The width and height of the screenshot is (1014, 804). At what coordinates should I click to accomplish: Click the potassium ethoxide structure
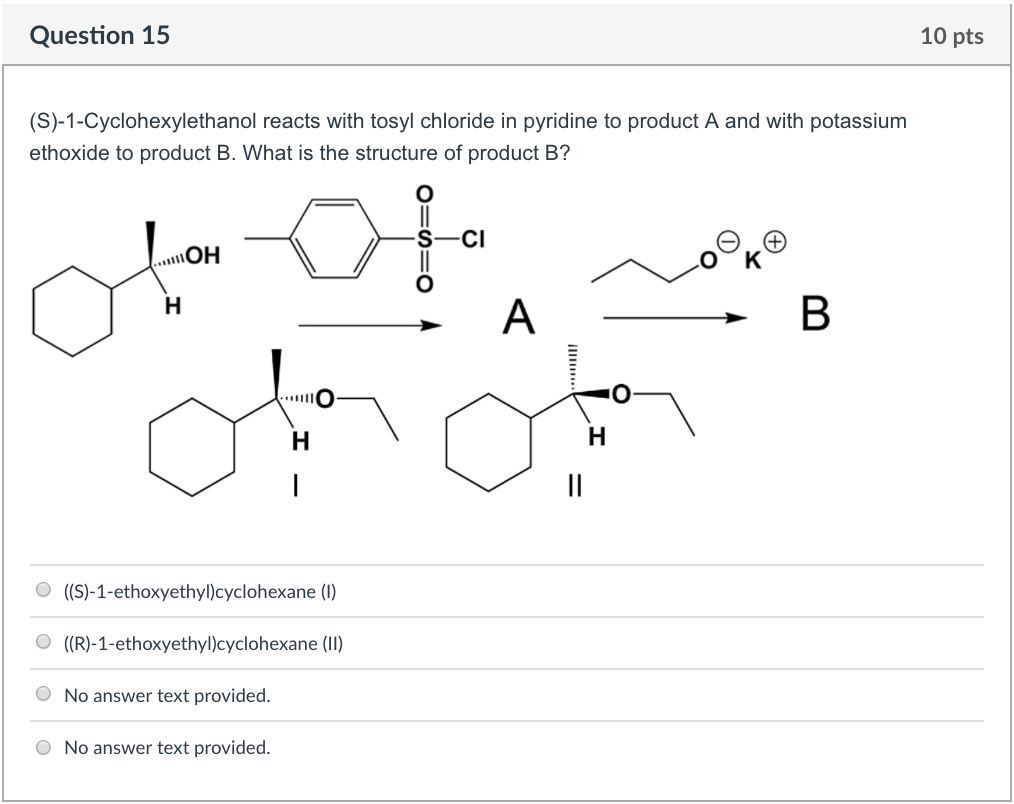pyautogui.click(x=690, y=260)
